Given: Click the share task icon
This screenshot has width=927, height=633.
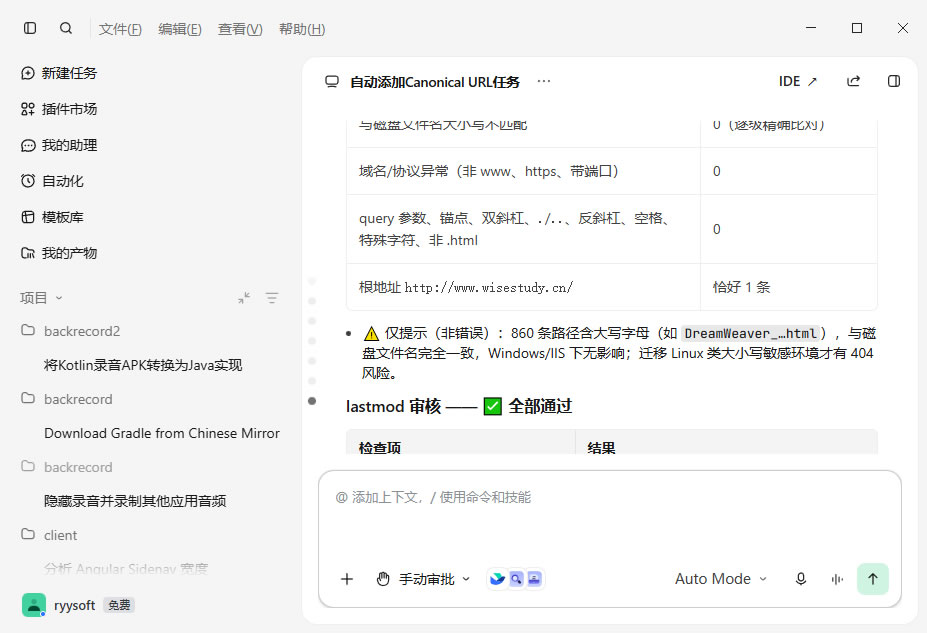Looking at the screenshot, I should click(853, 82).
